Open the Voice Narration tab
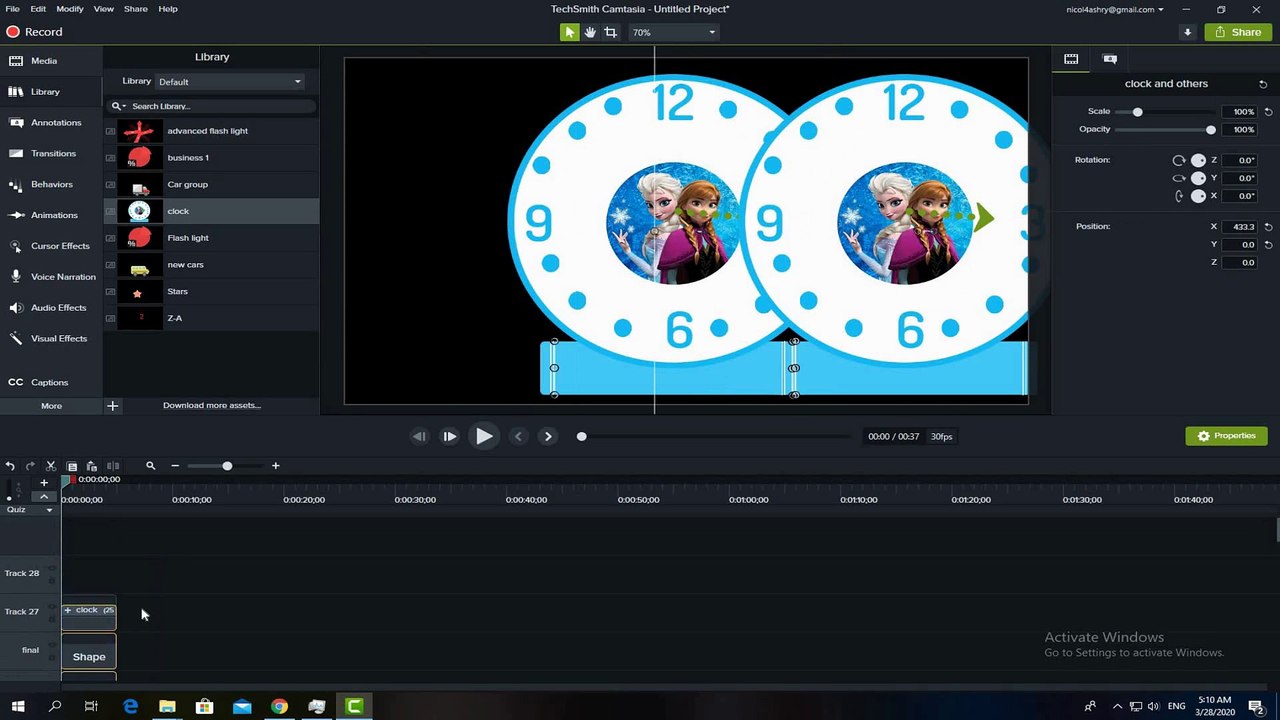Viewport: 1280px width, 720px height. click(63, 277)
